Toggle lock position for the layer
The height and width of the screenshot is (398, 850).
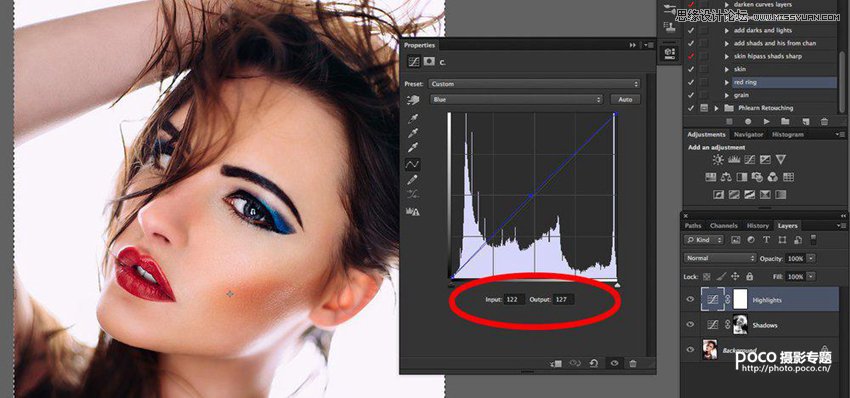click(x=735, y=276)
